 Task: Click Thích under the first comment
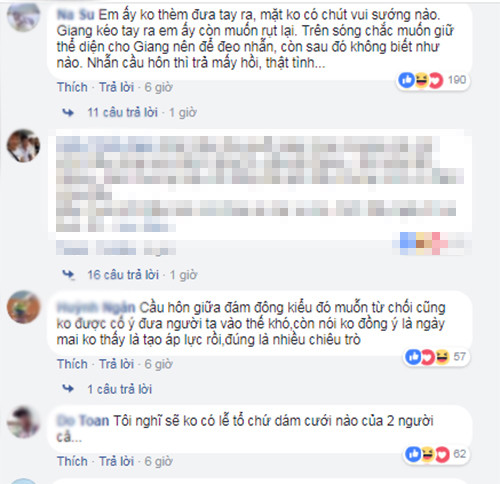click(72, 87)
